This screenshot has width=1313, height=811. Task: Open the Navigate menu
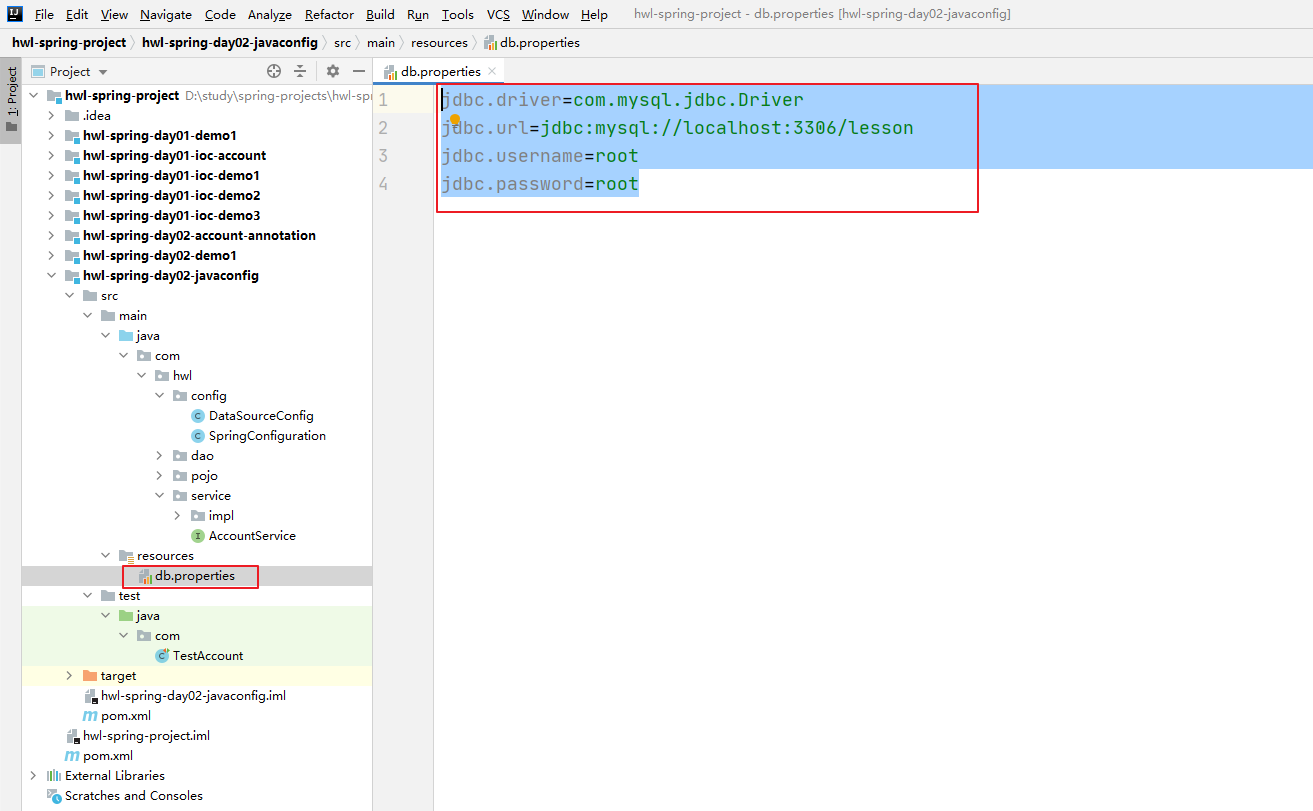[166, 15]
